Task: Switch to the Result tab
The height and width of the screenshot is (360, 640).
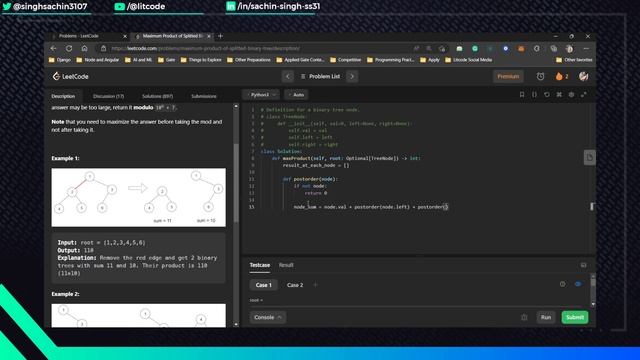Action: (x=286, y=265)
